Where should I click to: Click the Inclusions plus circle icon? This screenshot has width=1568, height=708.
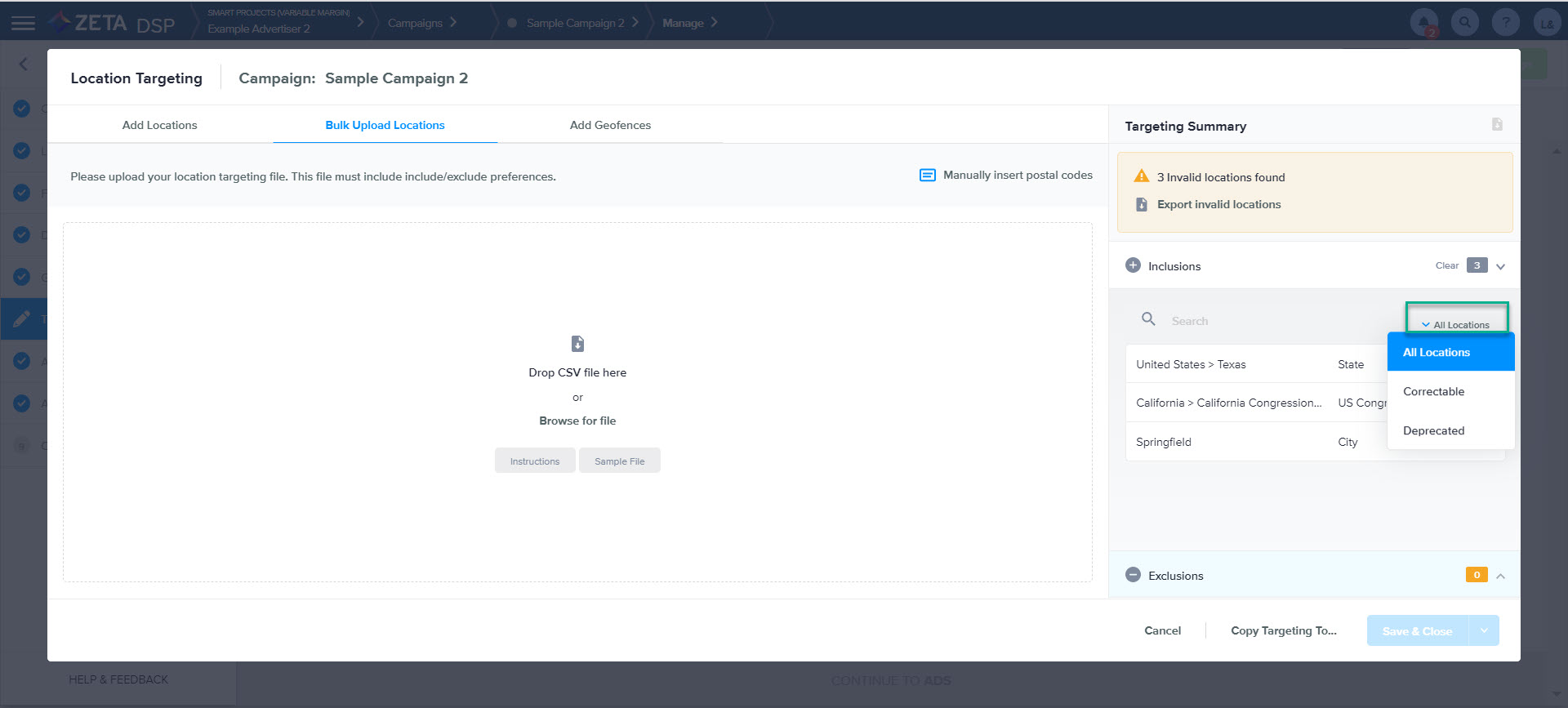coord(1133,265)
